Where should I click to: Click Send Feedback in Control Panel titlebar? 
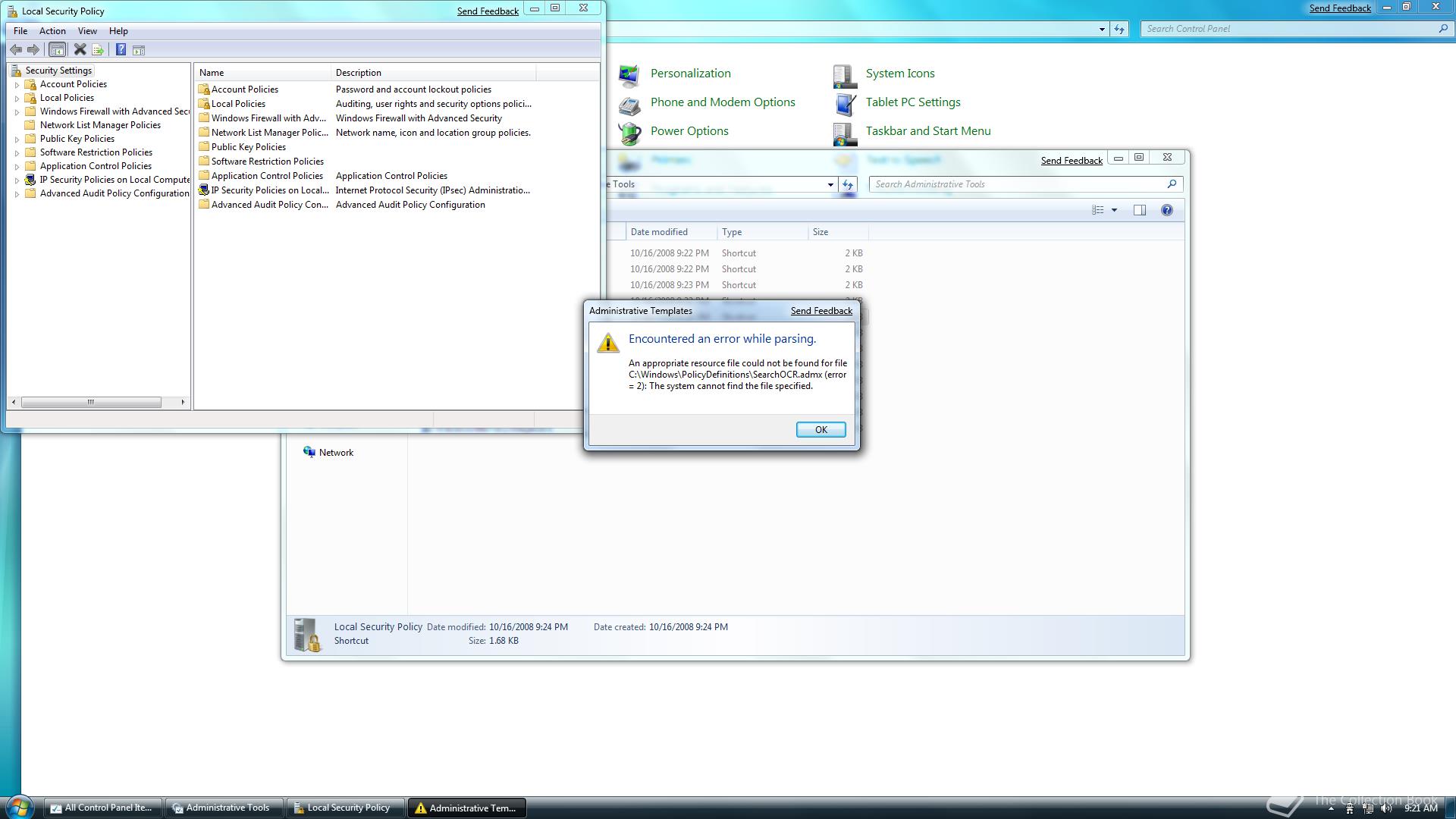(x=1340, y=8)
